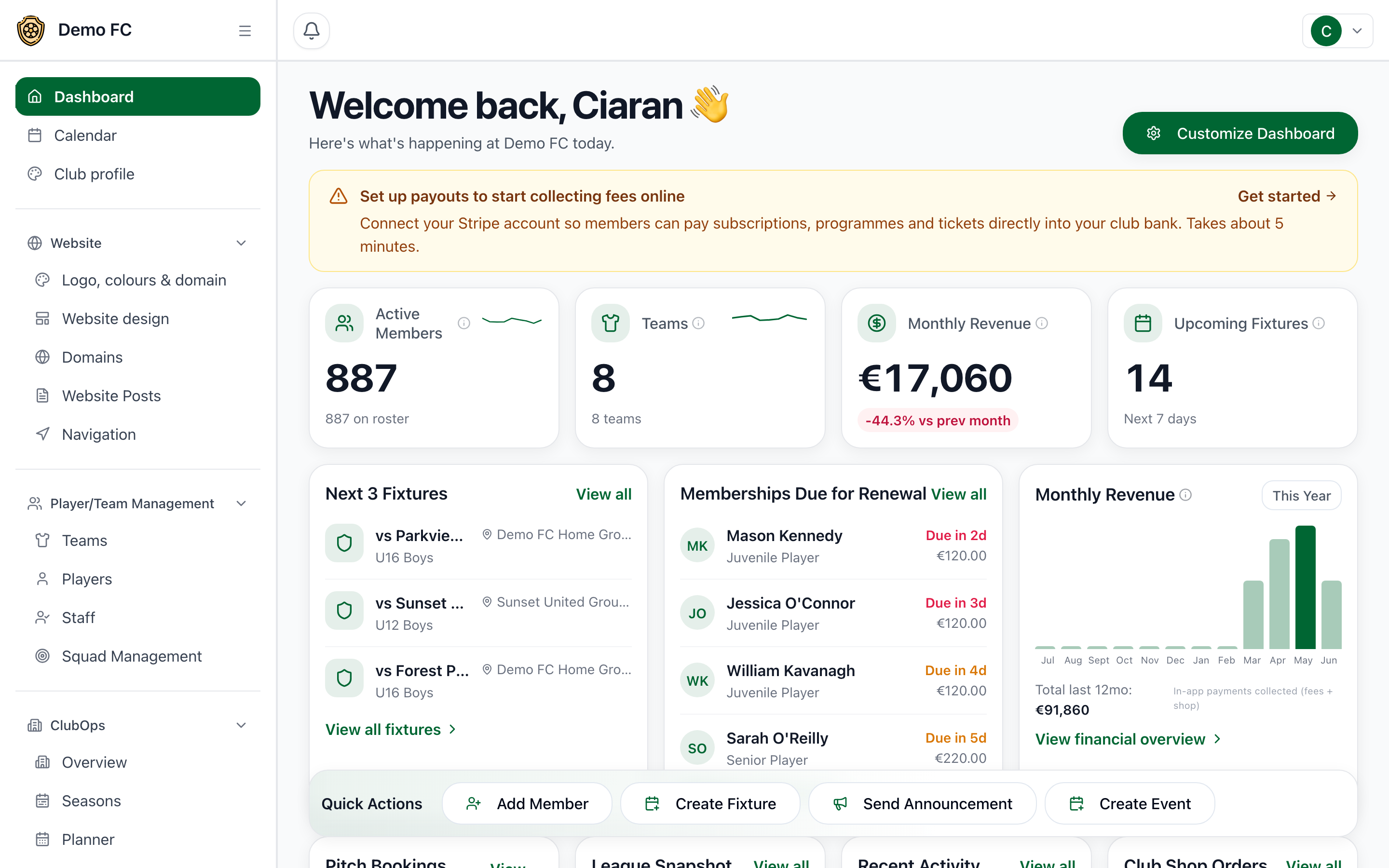Click Create Event quick action
The height and width of the screenshot is (868, 1389).
pyautogui.click(x=1130, y=804)
